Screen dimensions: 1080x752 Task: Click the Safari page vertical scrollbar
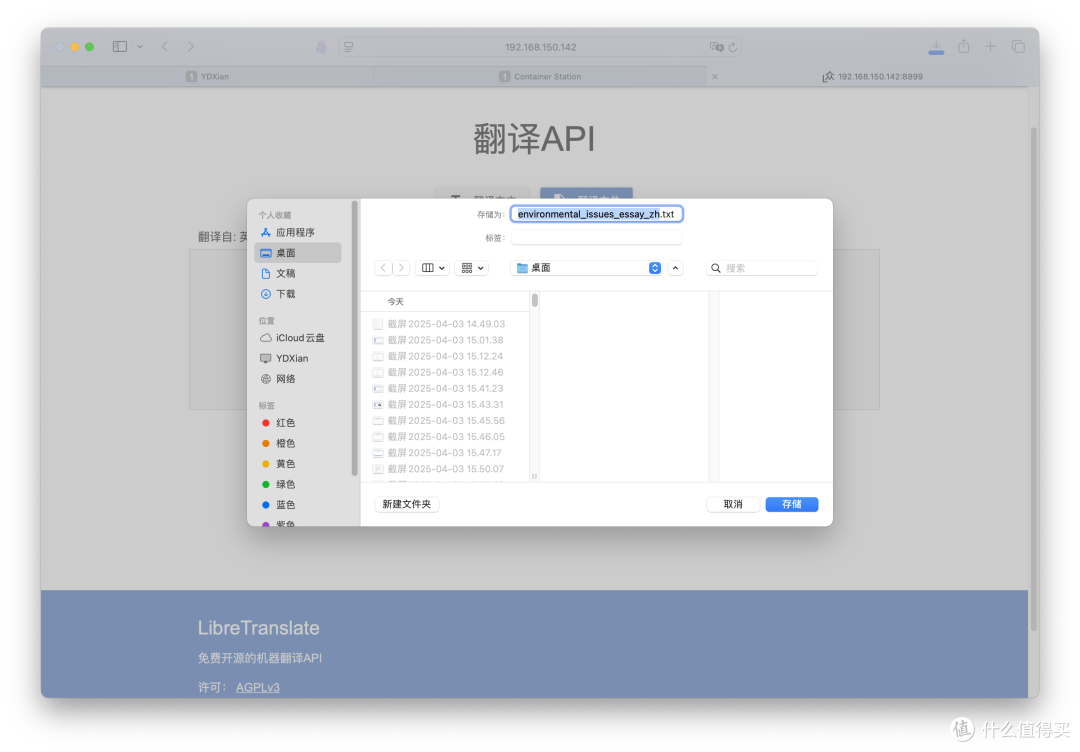coord(1033,379)
